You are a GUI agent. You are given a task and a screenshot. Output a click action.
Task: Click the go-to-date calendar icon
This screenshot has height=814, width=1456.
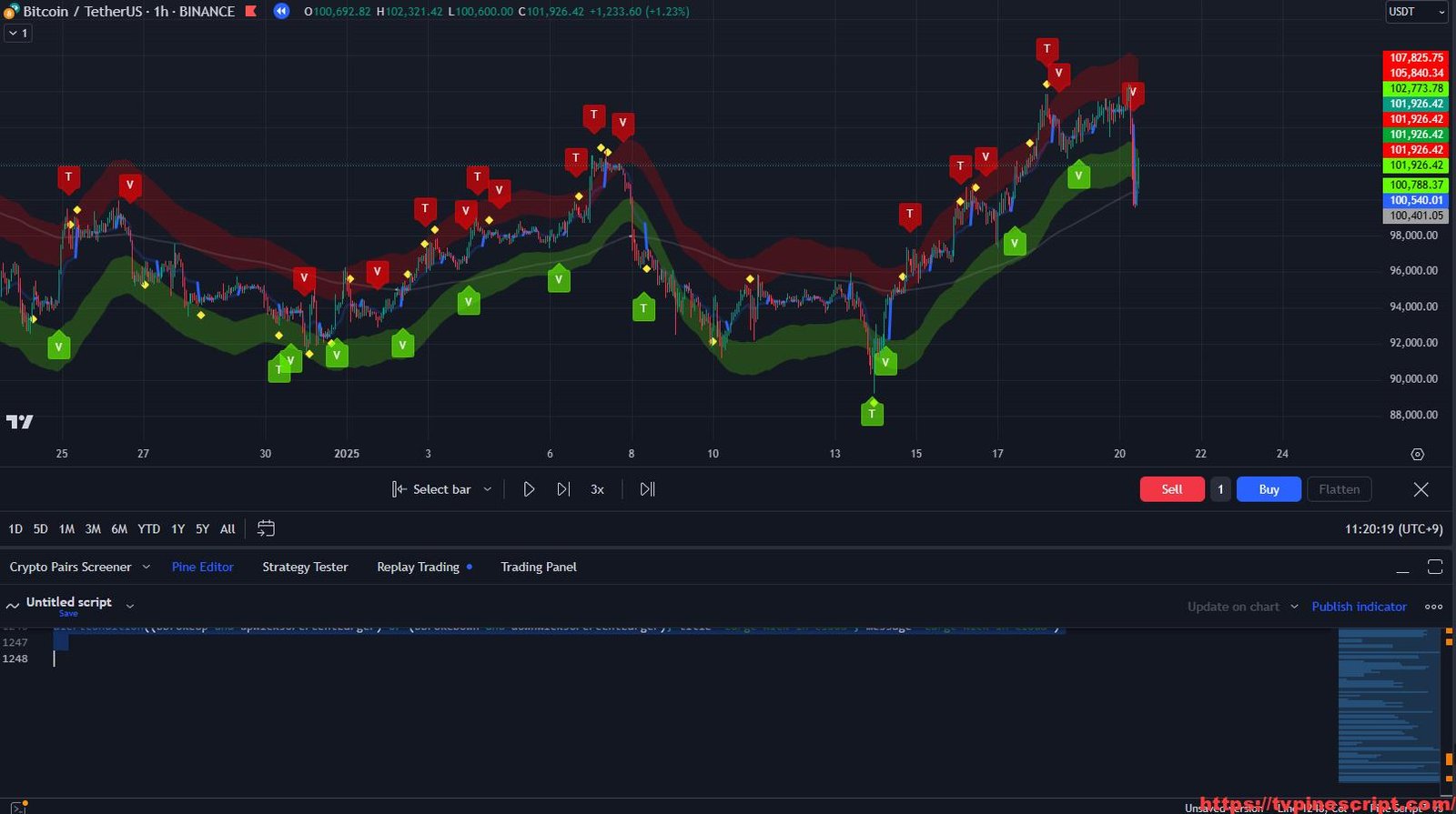click(x=266, y=528)
